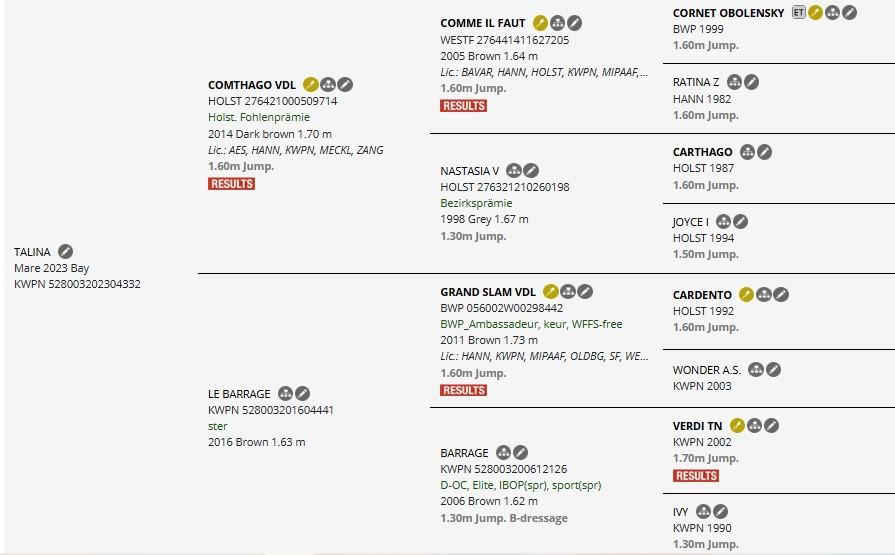Open the RESULTS button under VERDI TN
The image size is (895, 555).
[696, 476]
